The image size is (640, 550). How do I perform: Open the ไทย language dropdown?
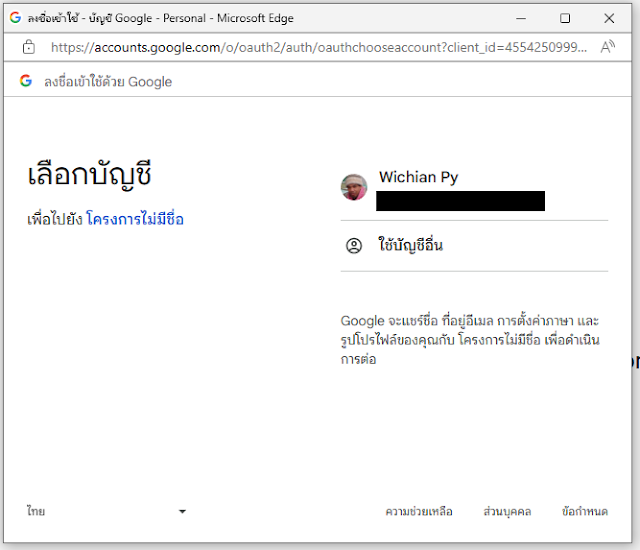tap(107, 511)
